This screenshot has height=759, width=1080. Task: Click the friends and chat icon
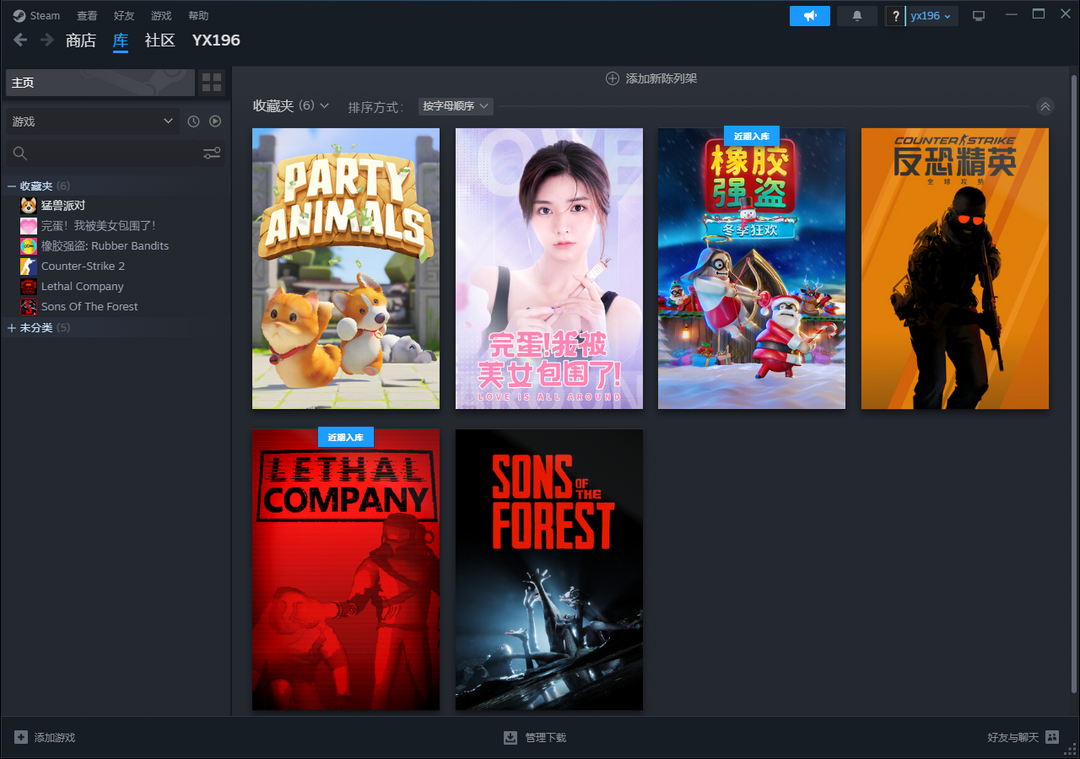click(1052, 737)
